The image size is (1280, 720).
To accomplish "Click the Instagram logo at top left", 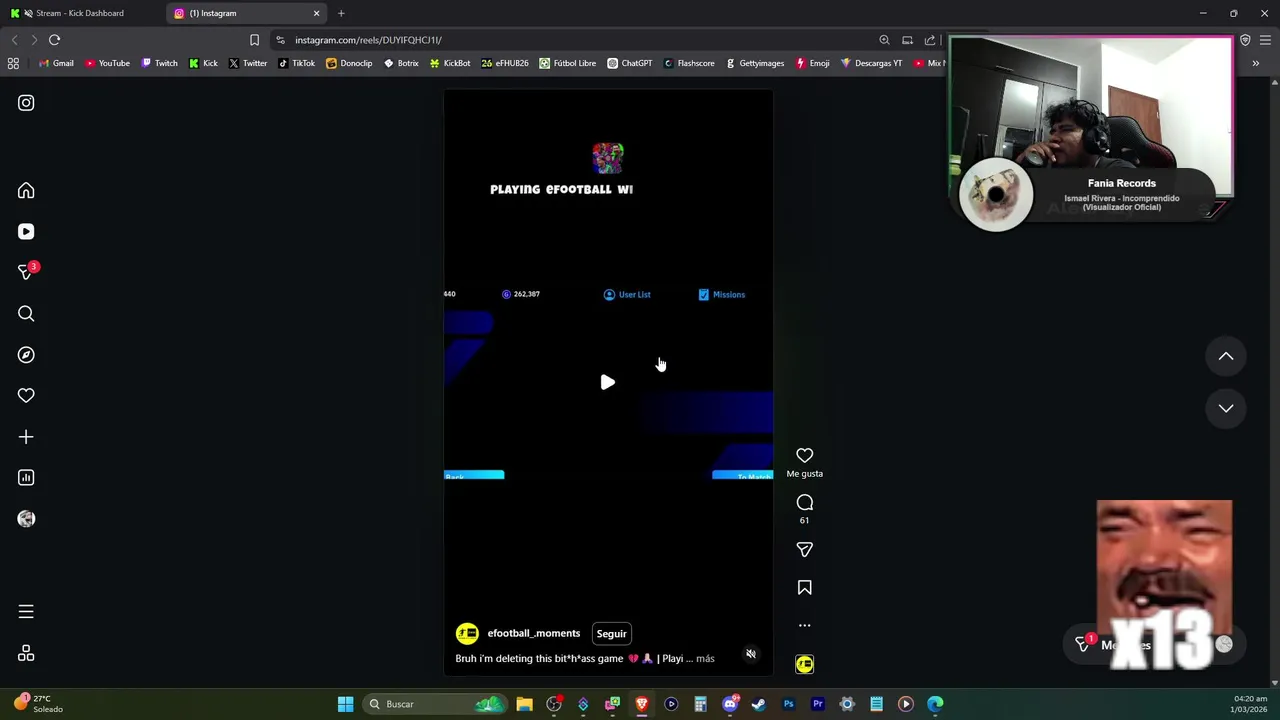I will click(26, 103).
